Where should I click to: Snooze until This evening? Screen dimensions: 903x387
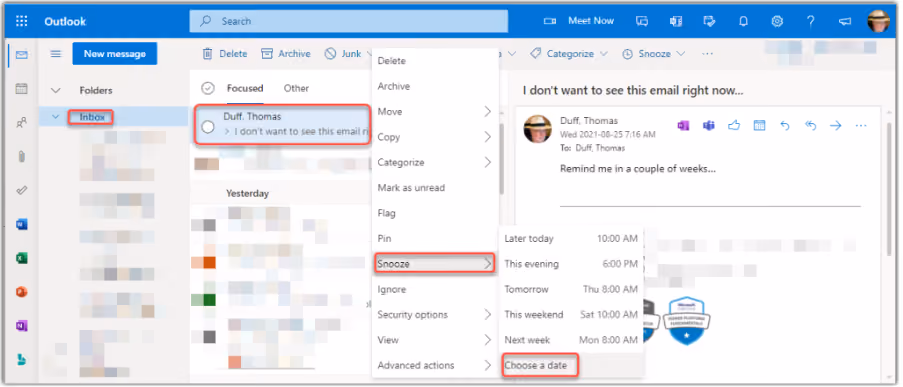pos(571,264)
